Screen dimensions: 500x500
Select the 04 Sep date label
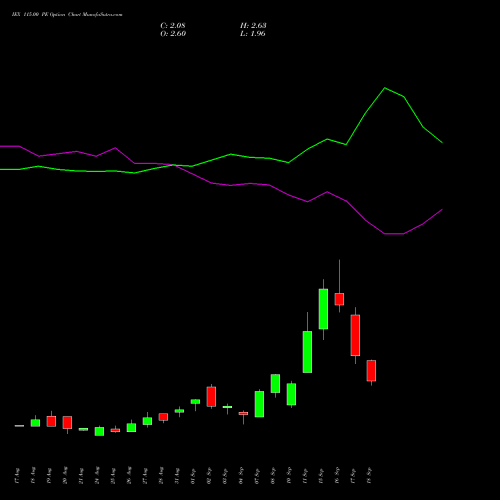pyautogui.click(x=241, y=476)
